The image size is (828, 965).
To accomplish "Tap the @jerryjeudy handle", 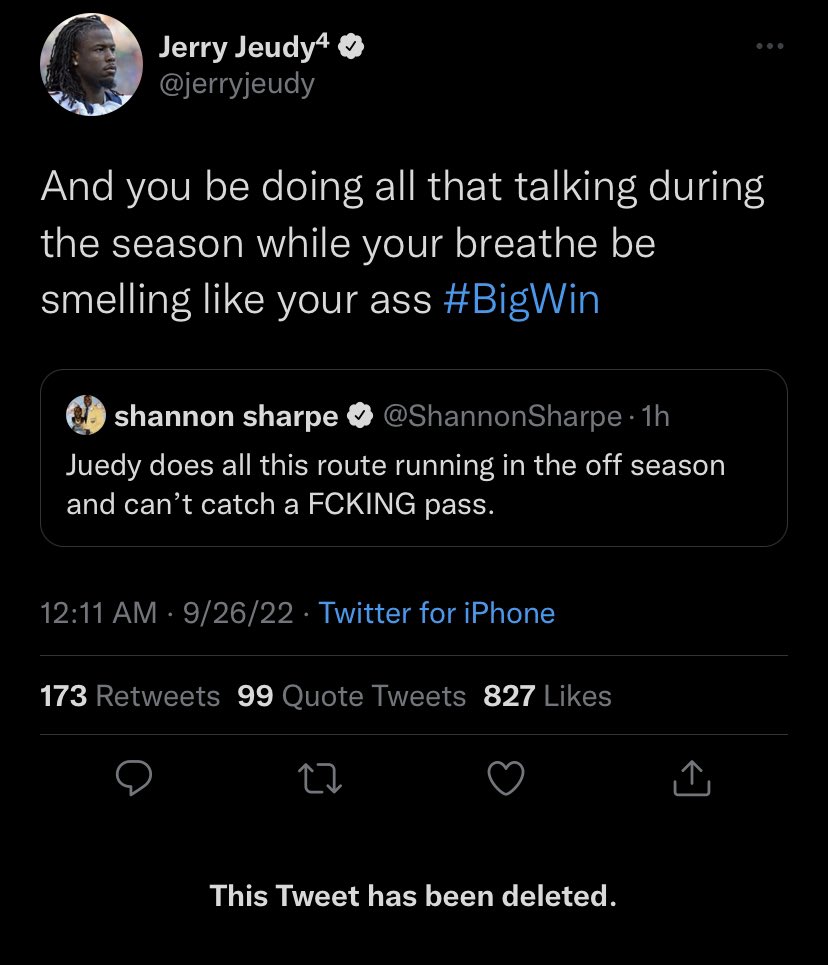I will 237,83.
